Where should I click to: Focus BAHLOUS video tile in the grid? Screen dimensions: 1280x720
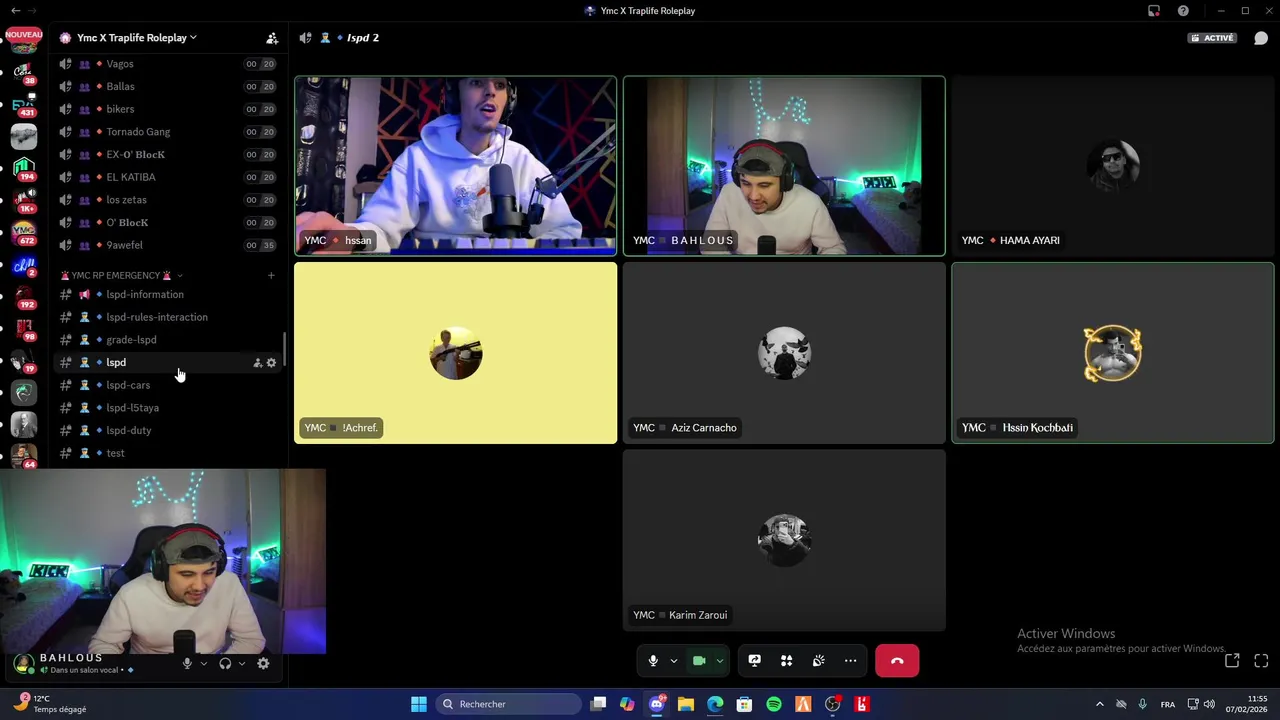[x=784, y=166]
